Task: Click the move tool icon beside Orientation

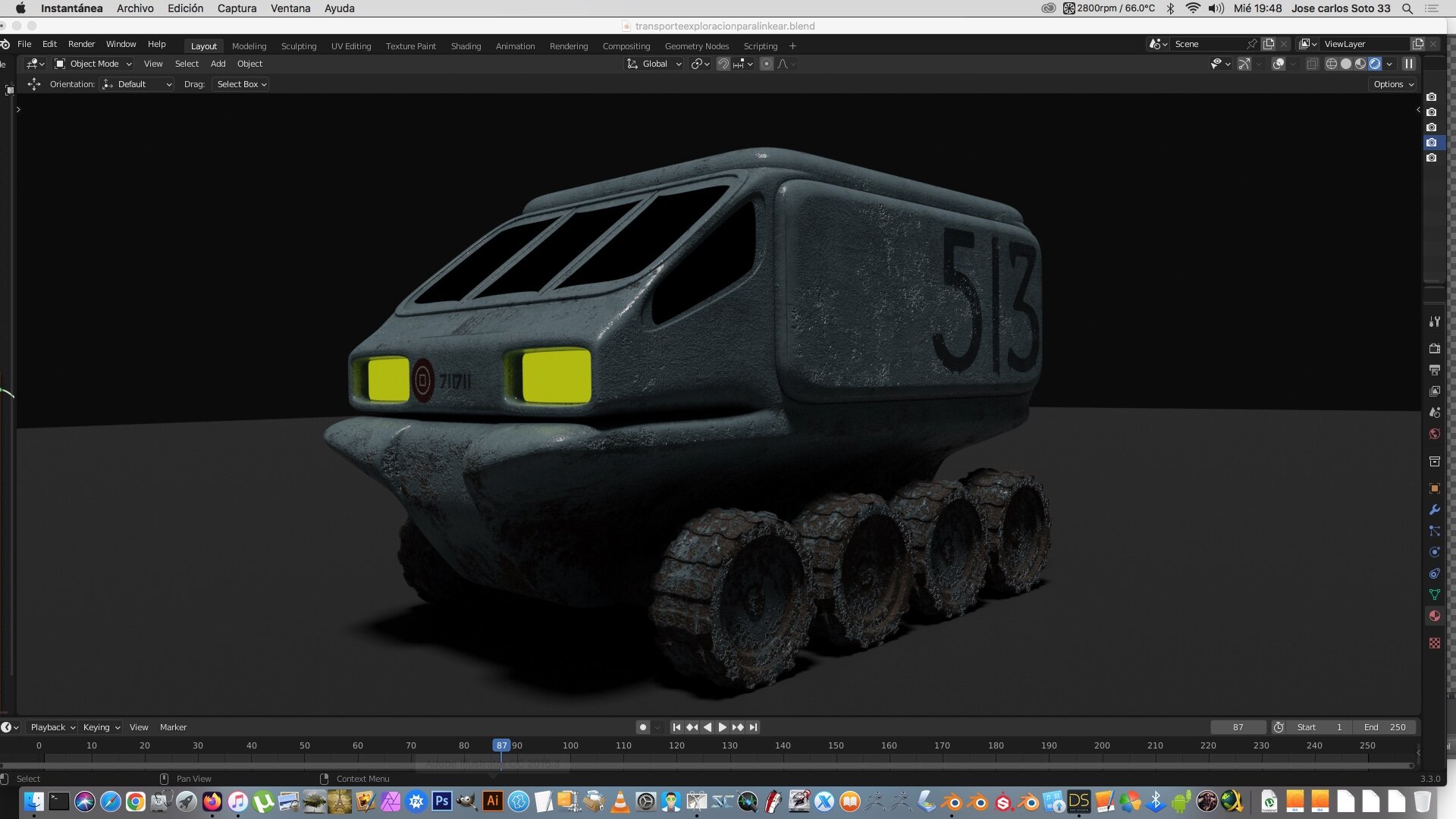Action: [x=34, y=84]
